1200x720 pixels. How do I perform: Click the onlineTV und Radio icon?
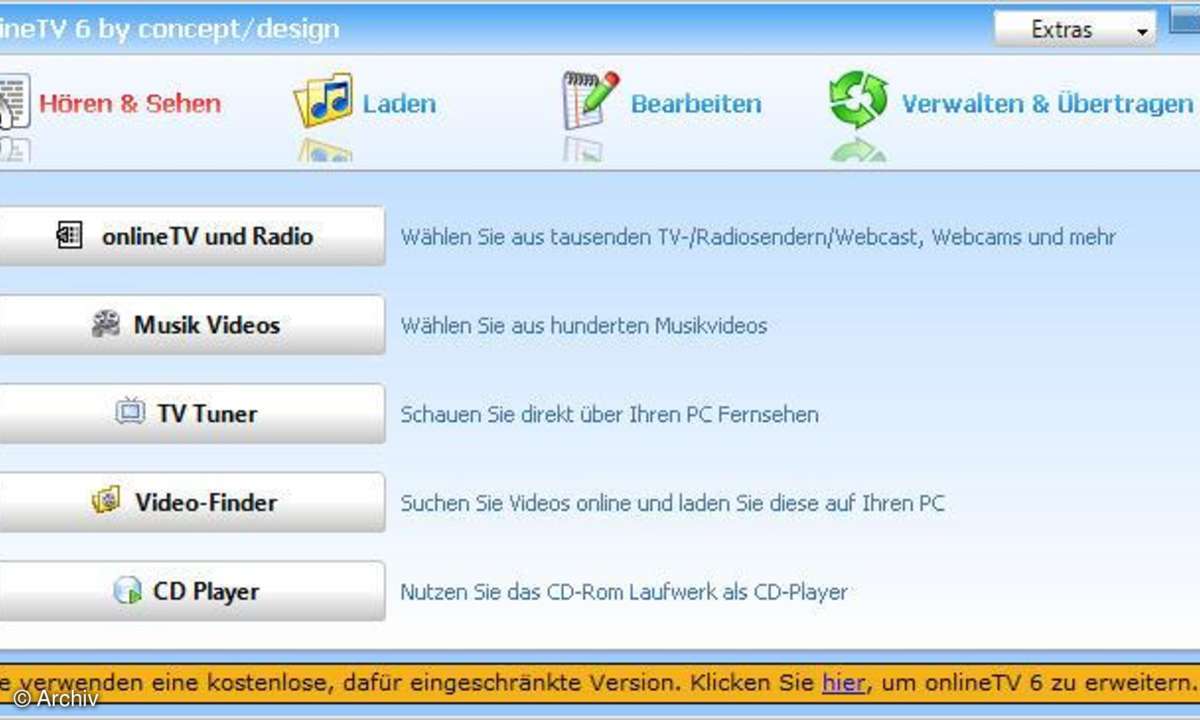(x=69, y=237)
